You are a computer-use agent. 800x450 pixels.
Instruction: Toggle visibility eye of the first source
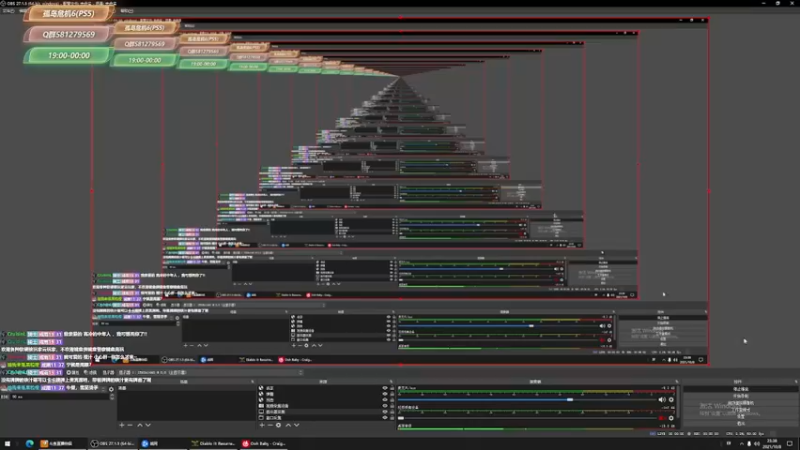385,388
